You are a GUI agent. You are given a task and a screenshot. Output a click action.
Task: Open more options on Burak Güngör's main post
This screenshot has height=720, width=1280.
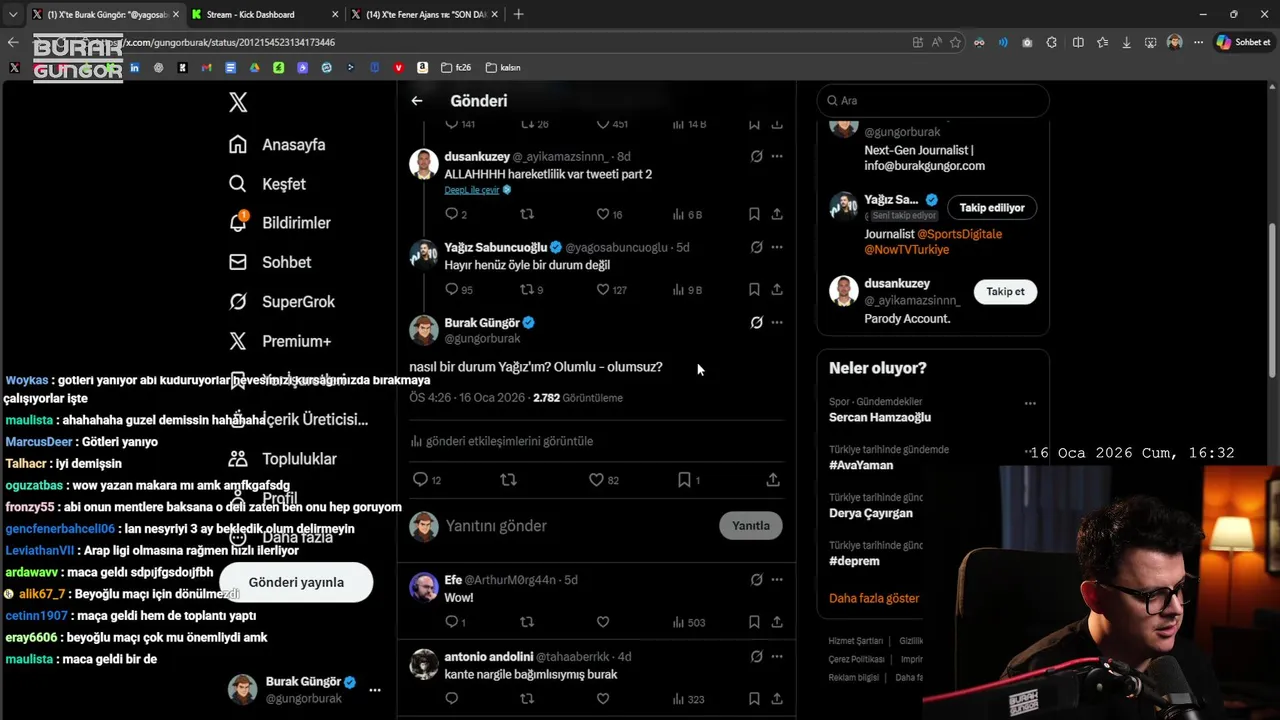777,323
